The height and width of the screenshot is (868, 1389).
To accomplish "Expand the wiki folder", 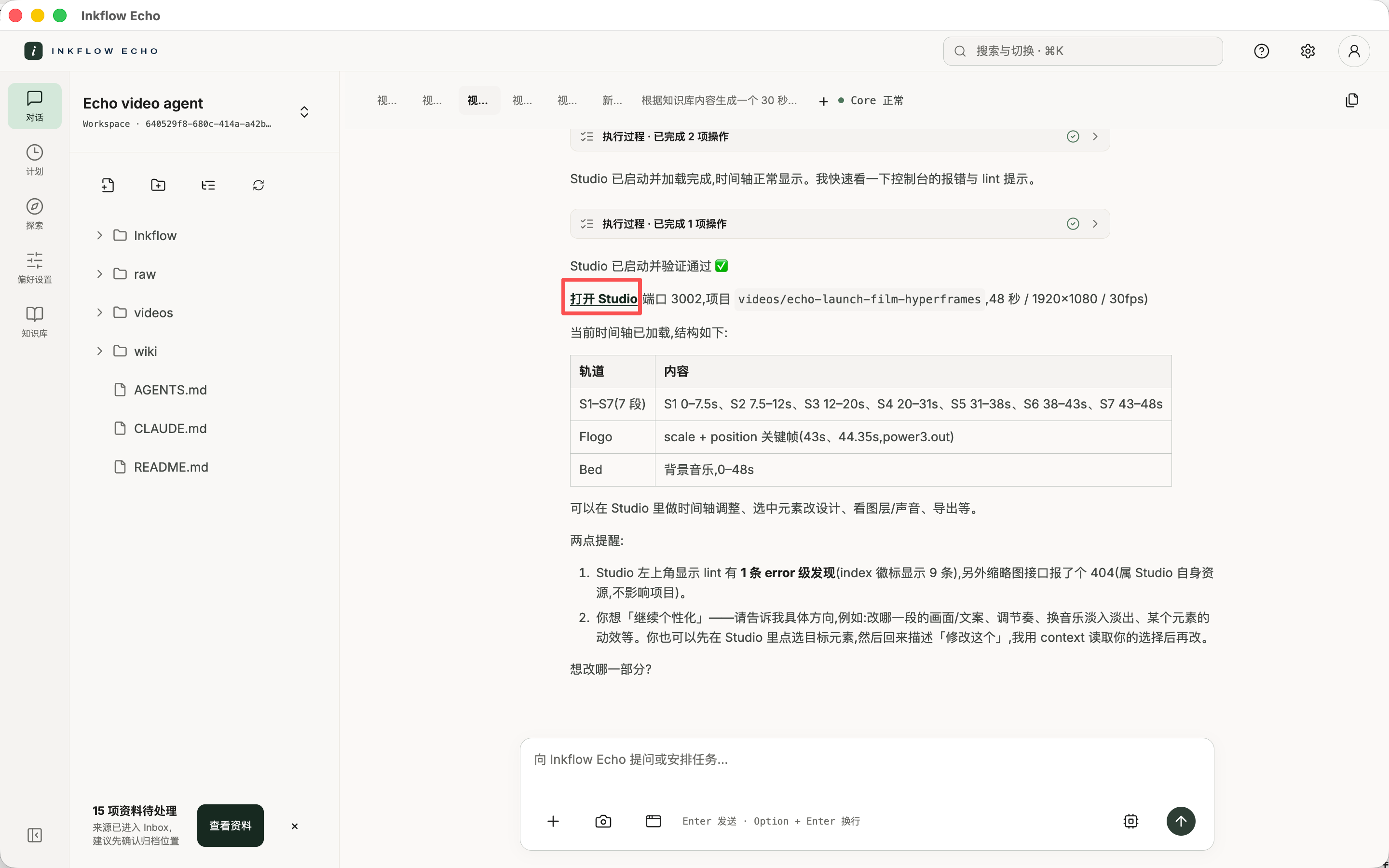I will coord(99,351).
